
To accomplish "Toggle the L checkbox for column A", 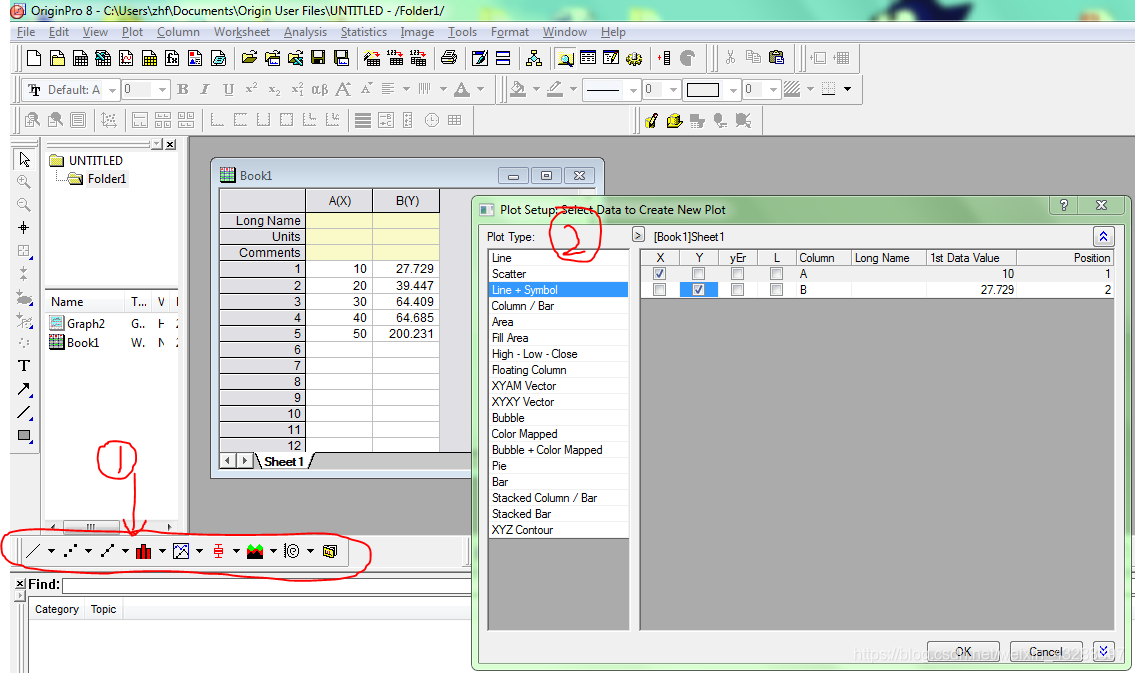I will coord(776,274).
